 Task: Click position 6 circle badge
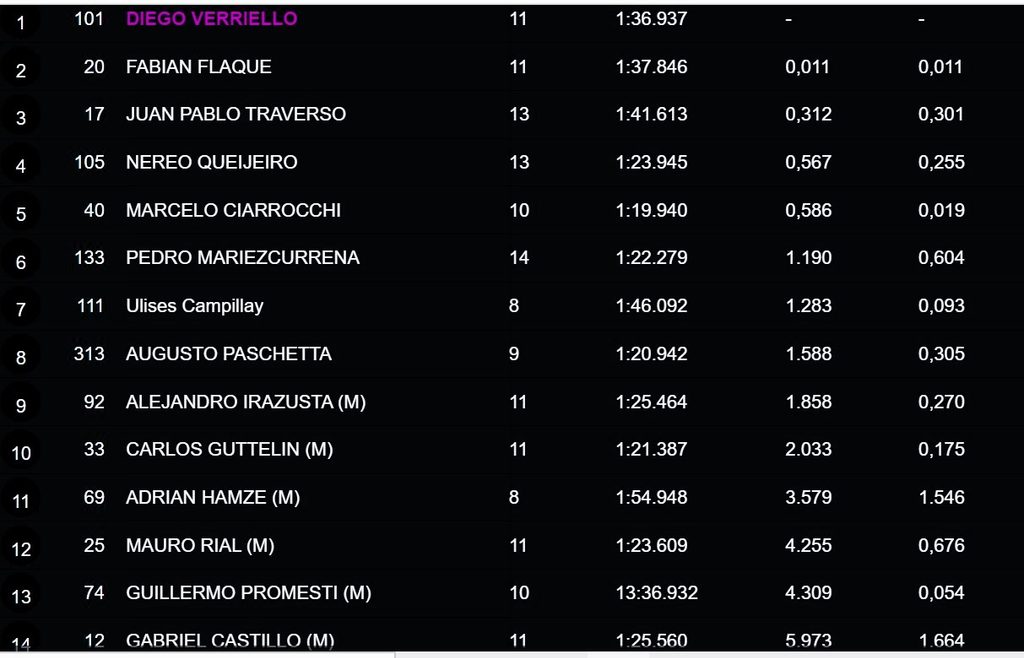tap(21, 262)
